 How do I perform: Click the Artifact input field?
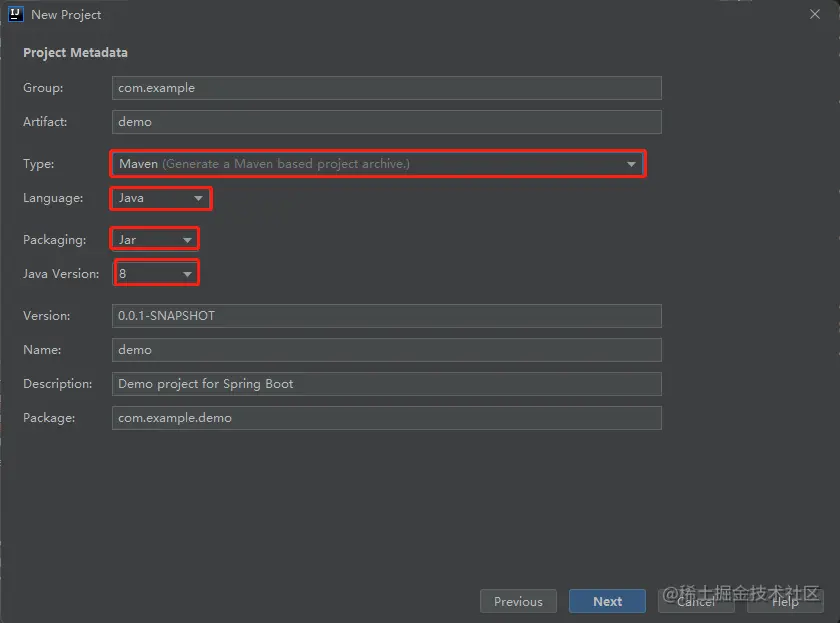click(x=386, y=122)
